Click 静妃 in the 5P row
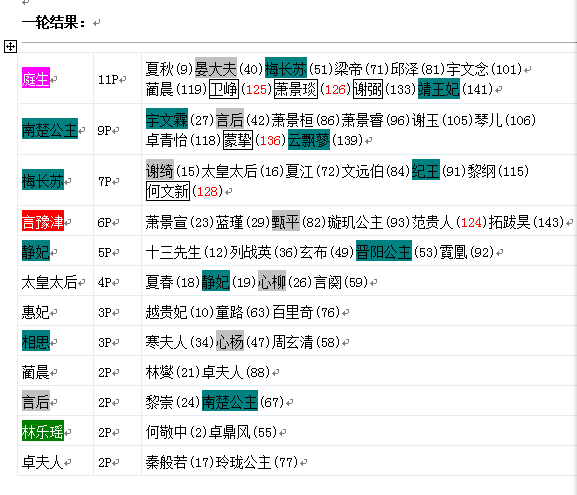The image size is (577, 495). (36, 252)
